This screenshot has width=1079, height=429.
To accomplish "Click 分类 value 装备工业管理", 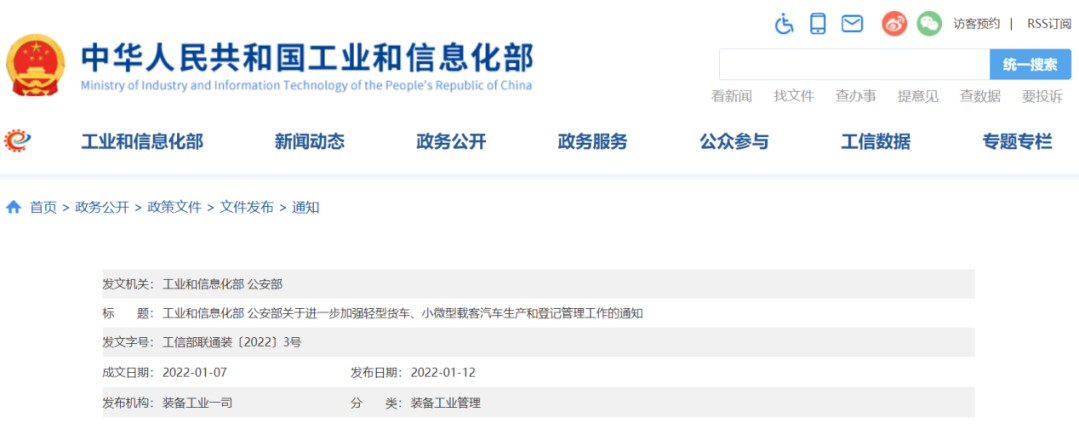I will tap(446, 403).
